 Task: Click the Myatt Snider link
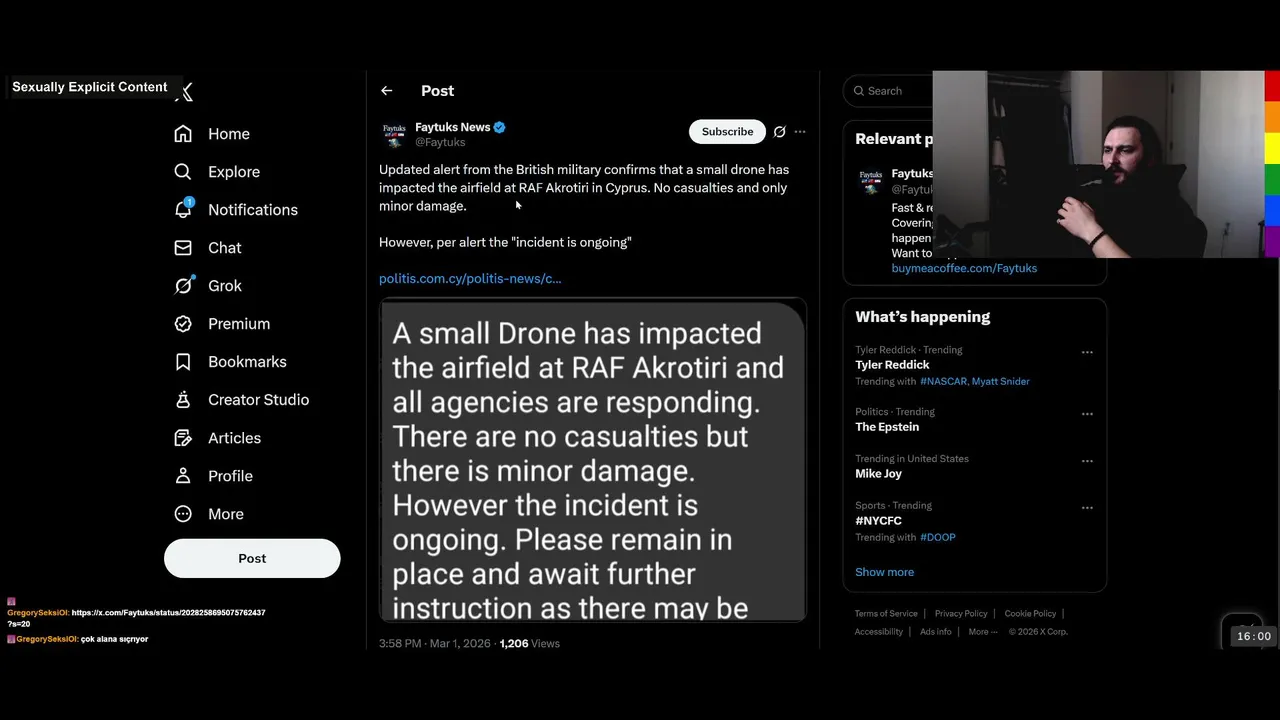point(1001,381)
